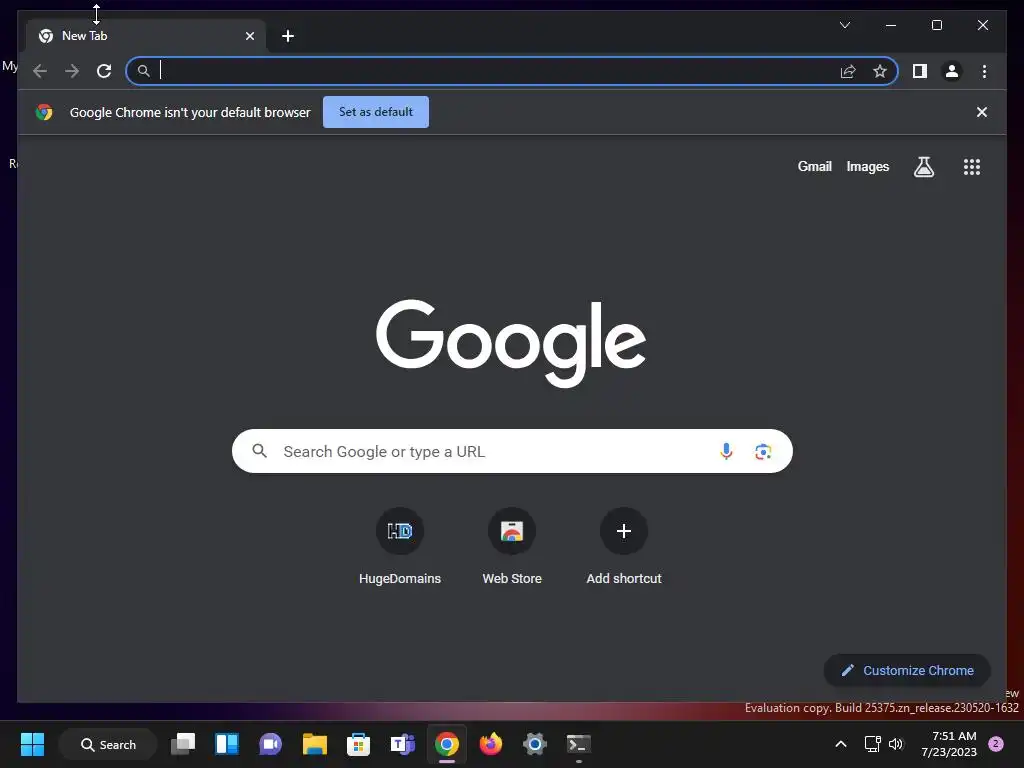Viewport: 1024px width, 768px height.
Task: Expand the tab search chevron
Action: pyautogui.click(x=844, y=25)
